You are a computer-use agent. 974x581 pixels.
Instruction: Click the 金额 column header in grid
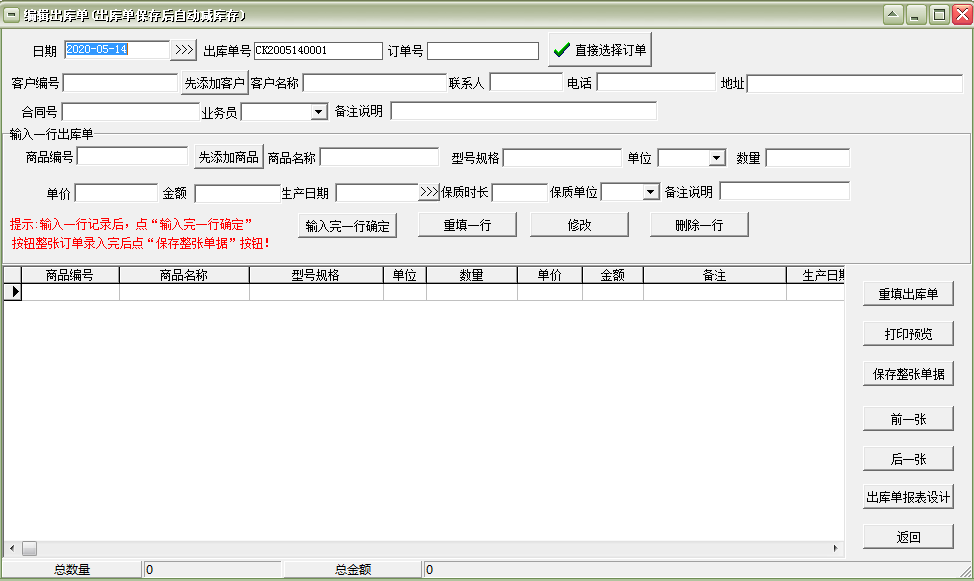pyautogui.click(x=612, y=275)
